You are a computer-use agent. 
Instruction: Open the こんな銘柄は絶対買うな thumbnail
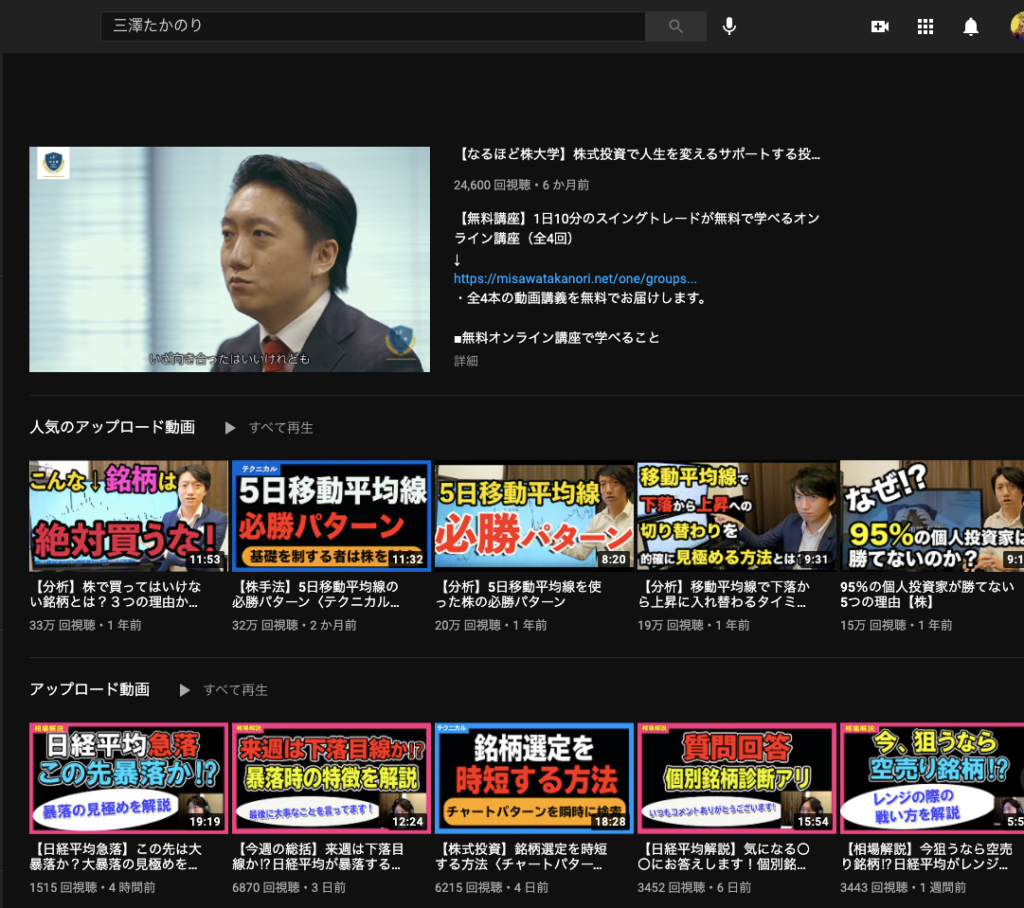pos(129,516)
